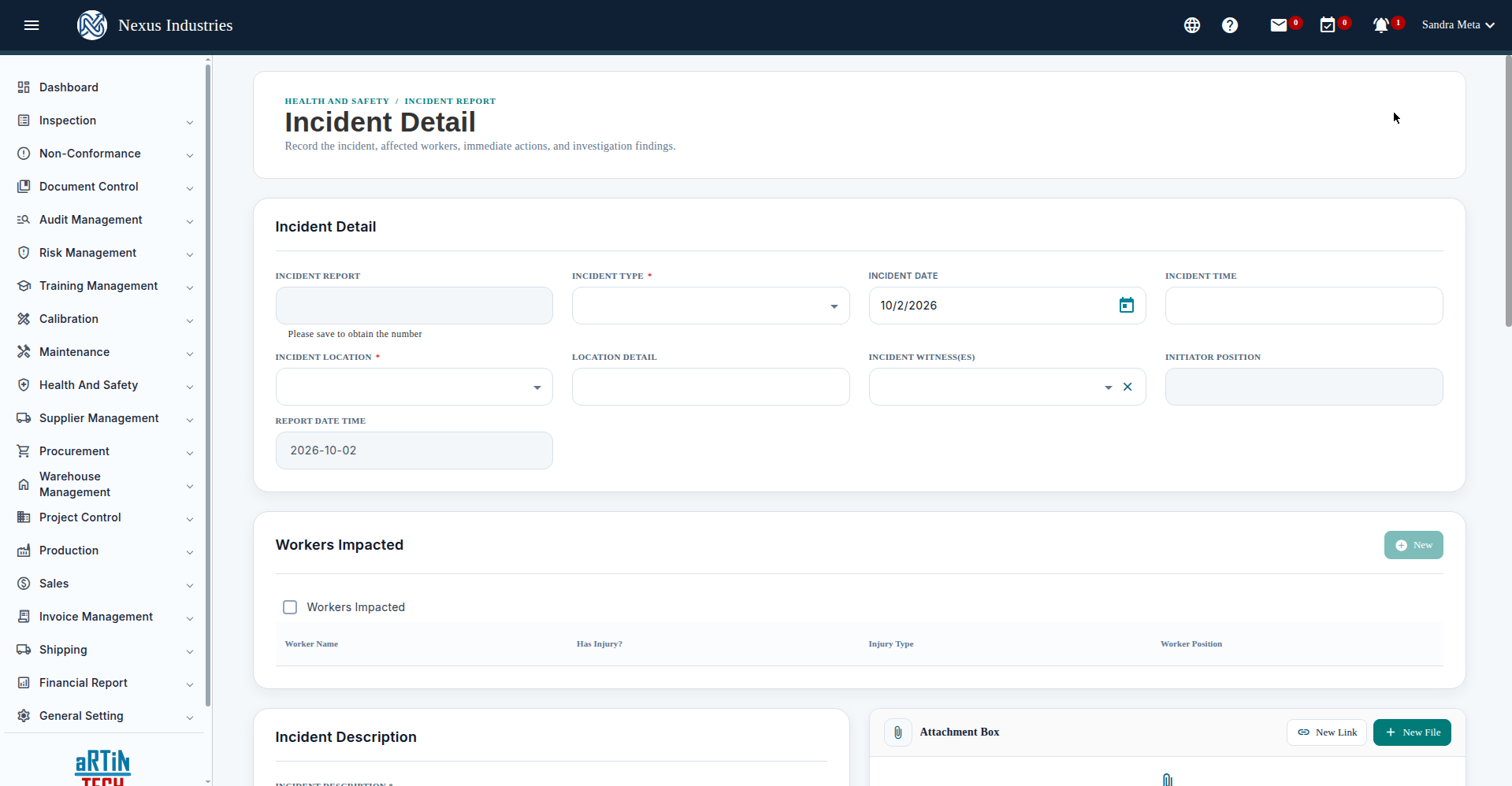1512x786 pixels.
Task: Click the New Link button
Action: (x=1327, y=732)
